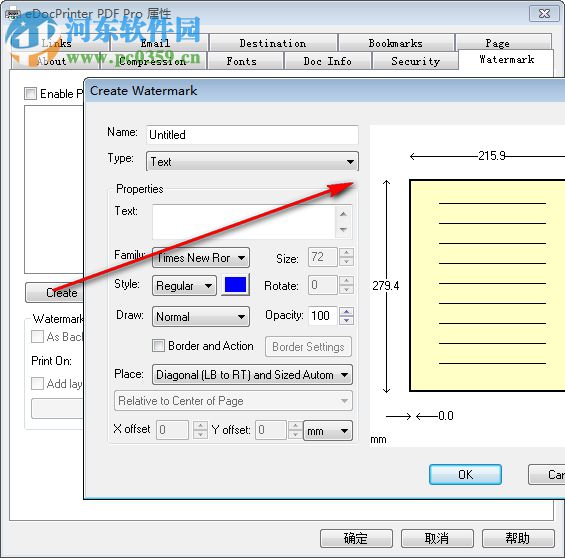Toggle the Enable checkbox in Watermark tab
The image size is (565, 558).
tap(30, 94)
